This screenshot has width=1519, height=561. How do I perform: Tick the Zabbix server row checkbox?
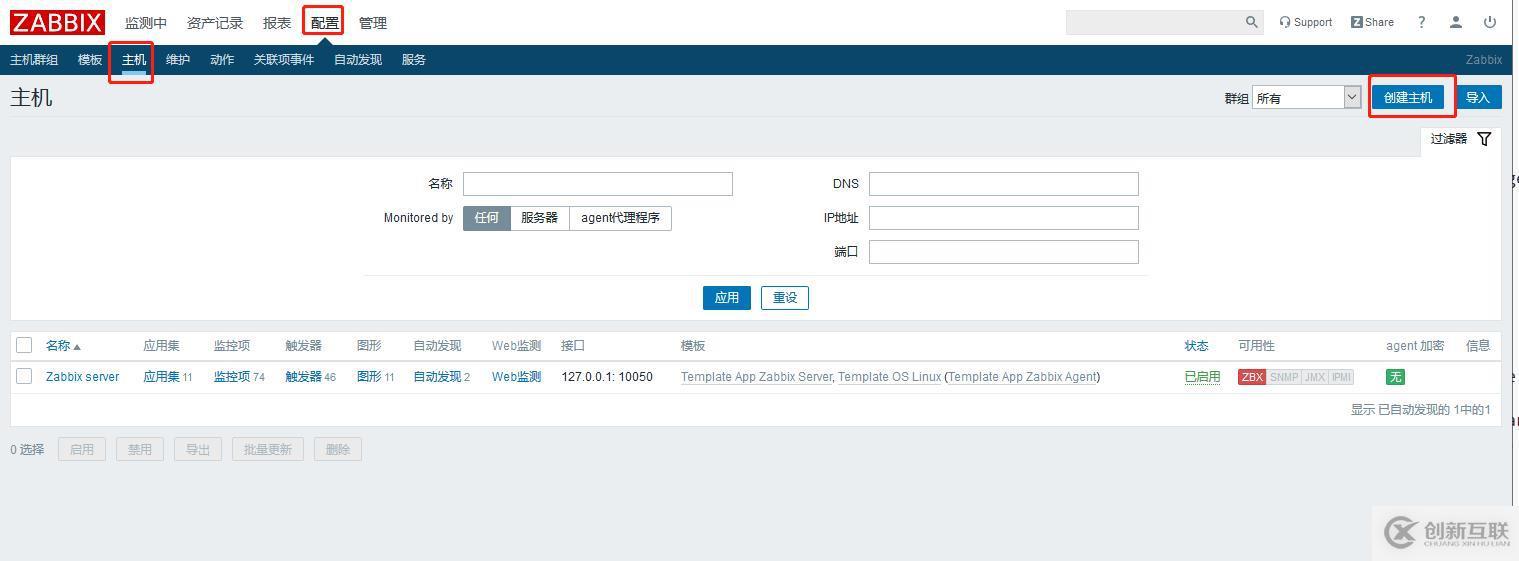24,377
